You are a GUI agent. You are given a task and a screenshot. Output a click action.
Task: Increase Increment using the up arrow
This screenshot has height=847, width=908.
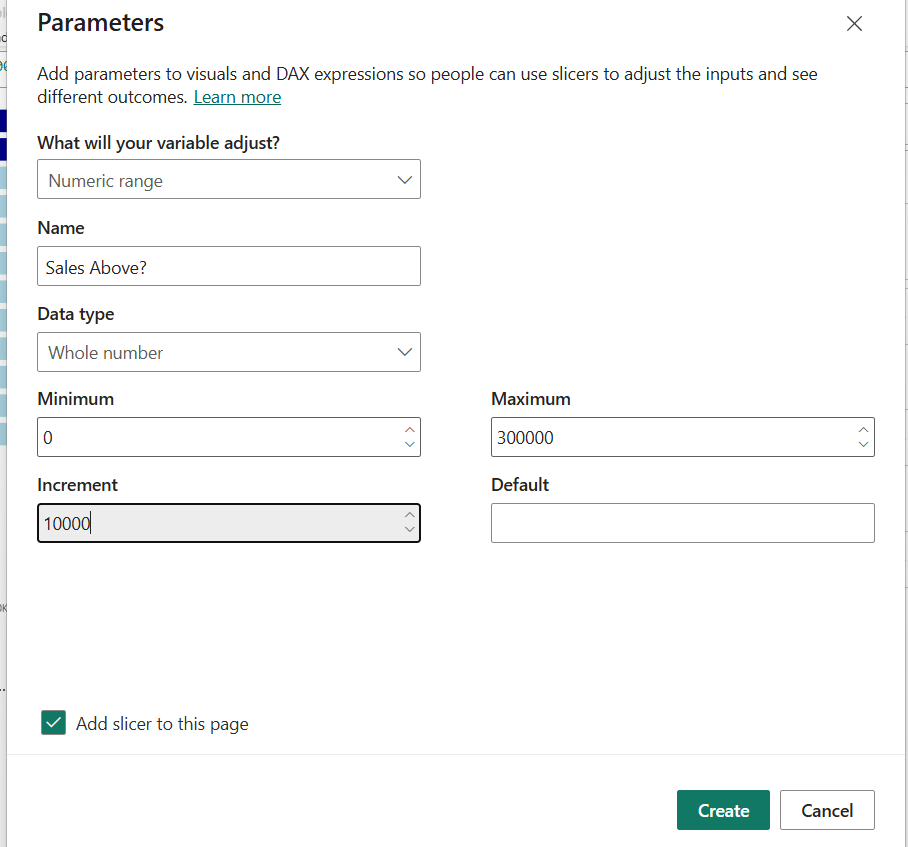tap(409, 515)
